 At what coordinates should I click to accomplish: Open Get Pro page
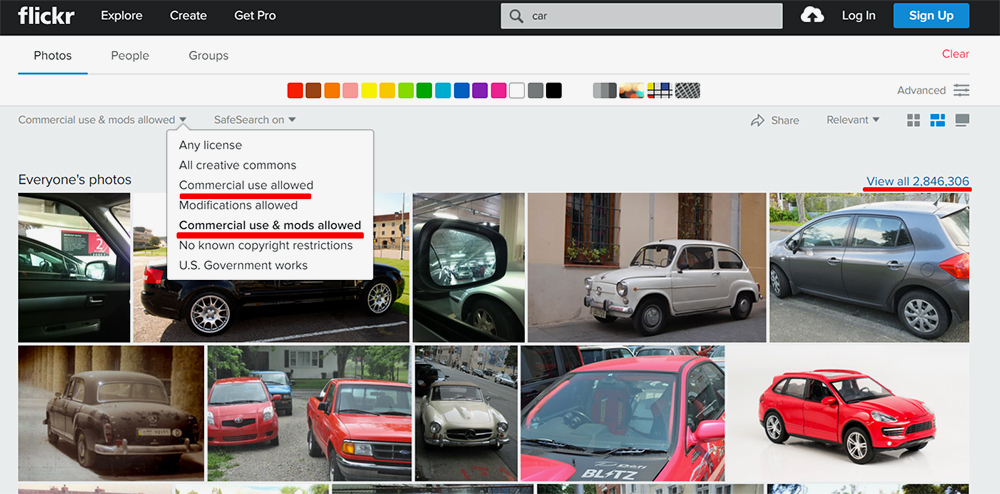255,16
